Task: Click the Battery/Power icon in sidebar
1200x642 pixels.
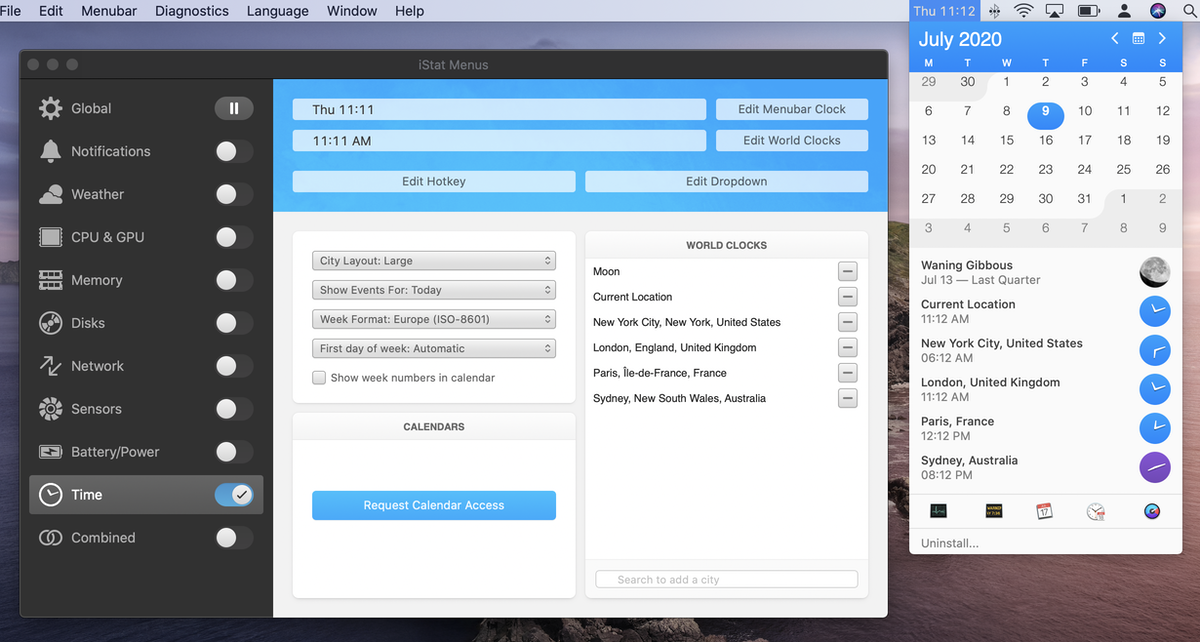Action: coord(50,452)
